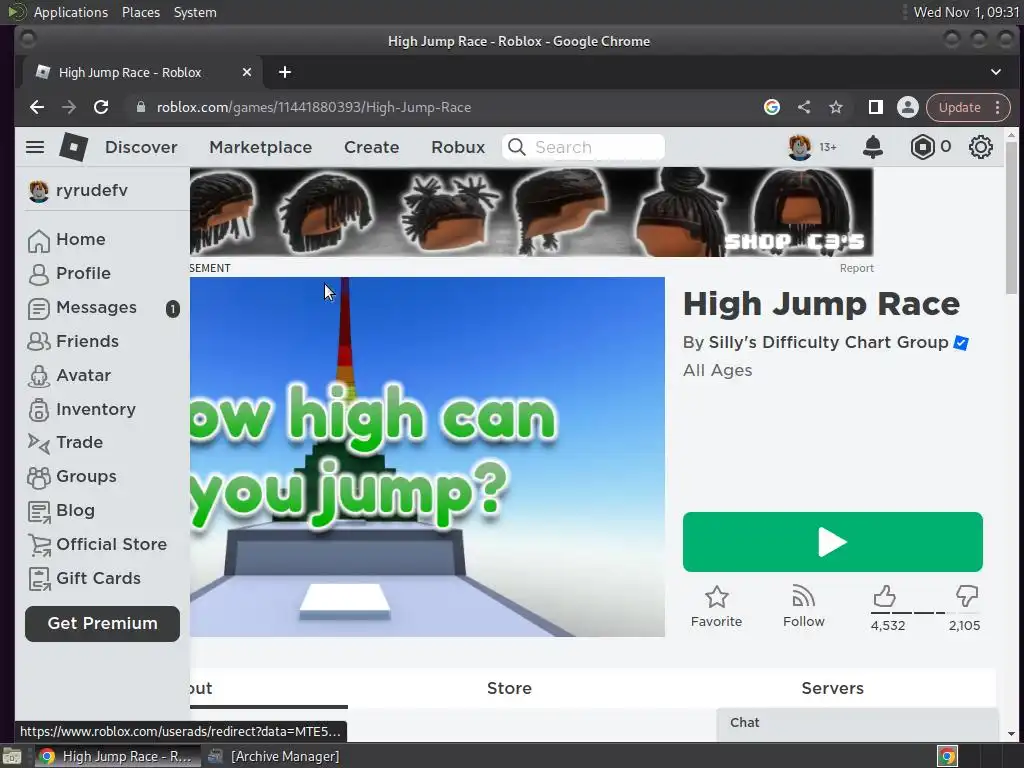Screen dimensions: 1024x768
Task: Open the Places menu
Action: point(140,12)
